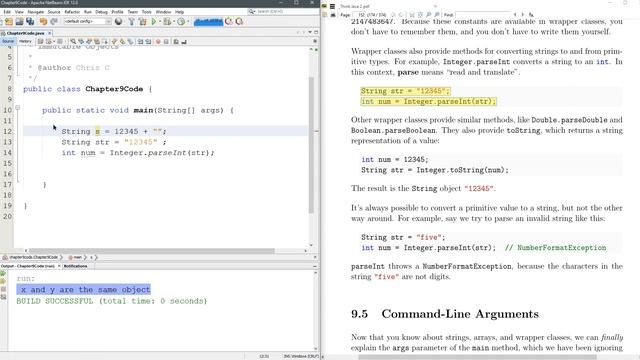The image size is (640, 360).
Task: Open the Window menu
Action: tap(163, 12)
